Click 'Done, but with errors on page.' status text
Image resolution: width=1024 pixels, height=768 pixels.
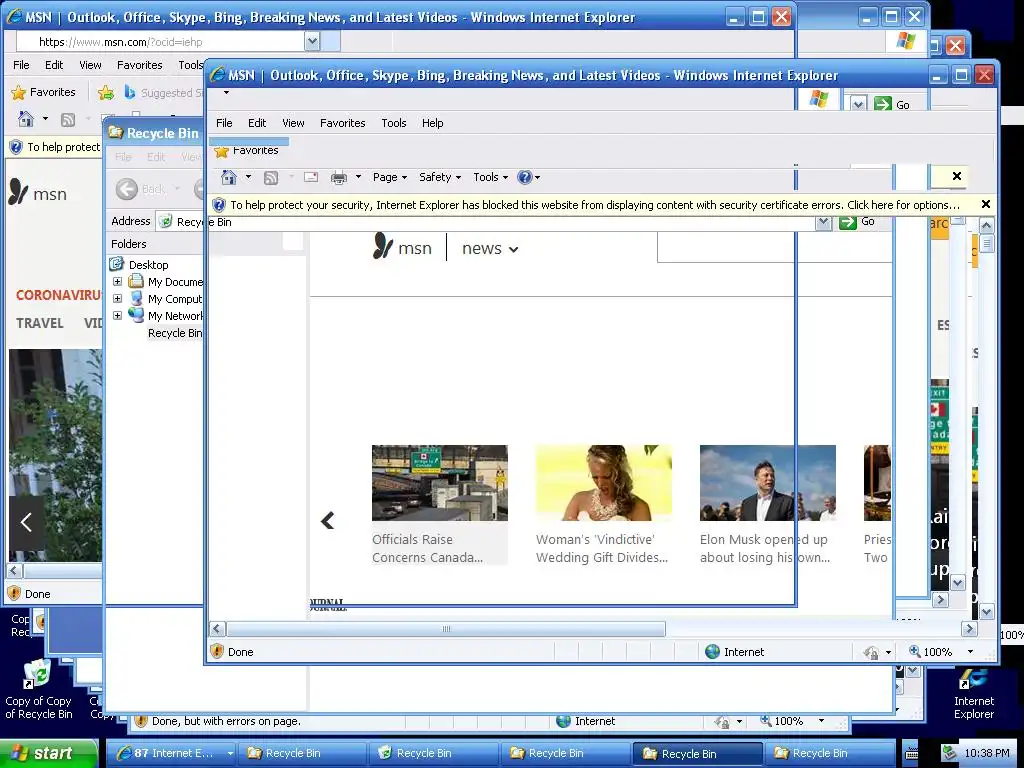pos(226,721)
